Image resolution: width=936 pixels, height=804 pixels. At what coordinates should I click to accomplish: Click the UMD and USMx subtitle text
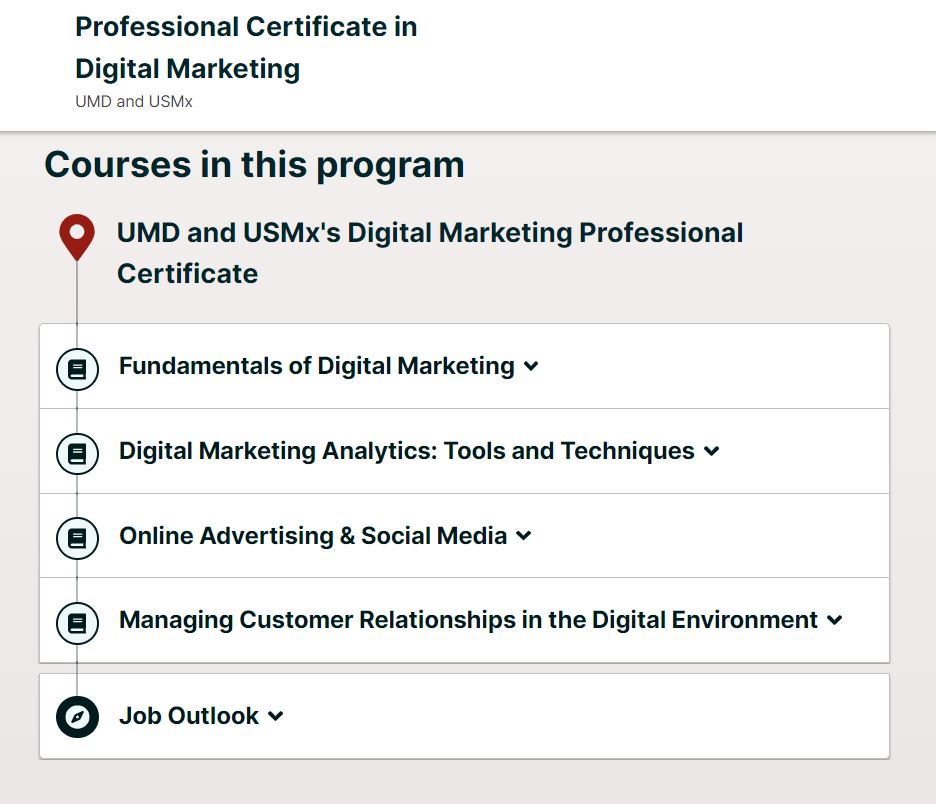[134, 102]
